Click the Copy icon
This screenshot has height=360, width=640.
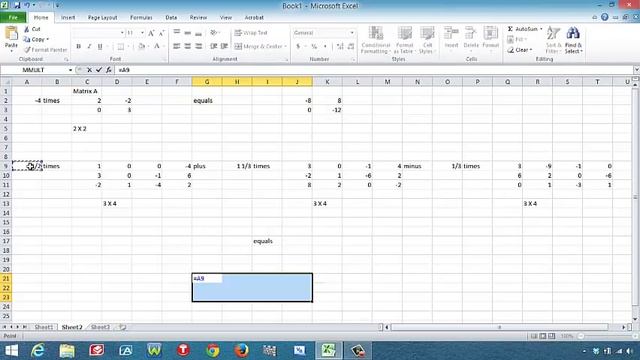[x=27, y=39]
